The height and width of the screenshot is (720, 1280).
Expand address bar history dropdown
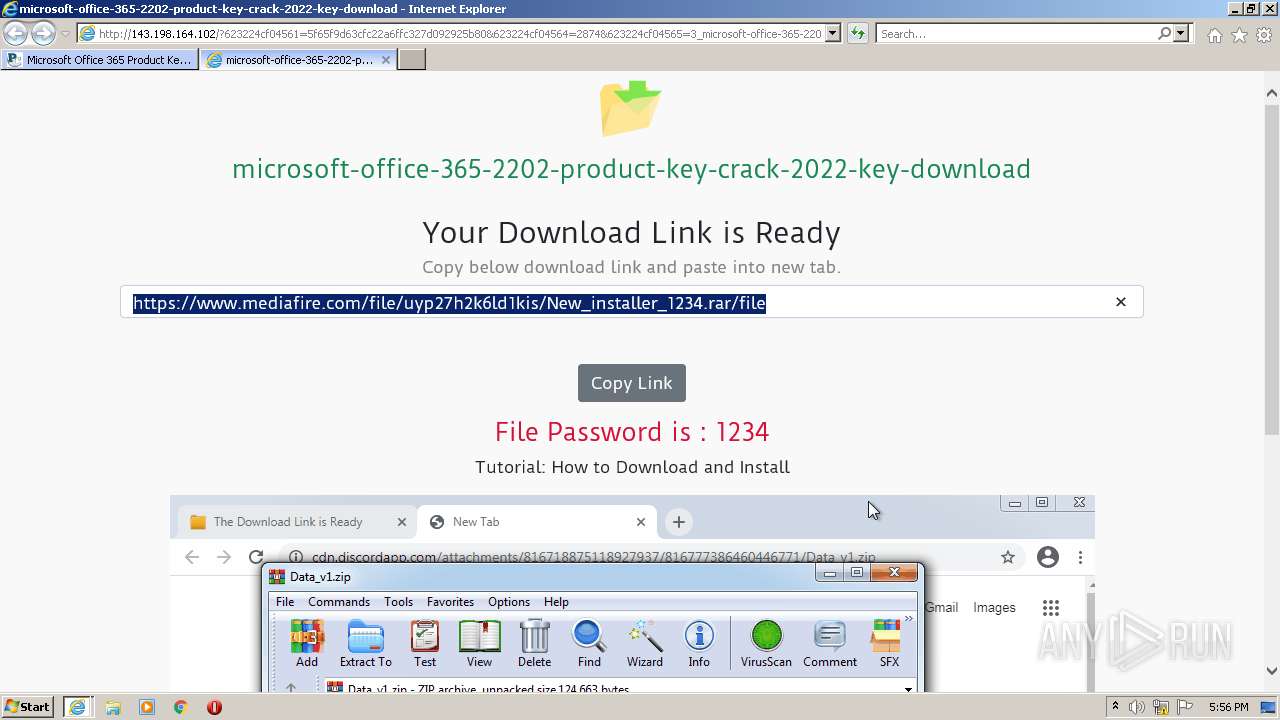(x=833, y=33)
